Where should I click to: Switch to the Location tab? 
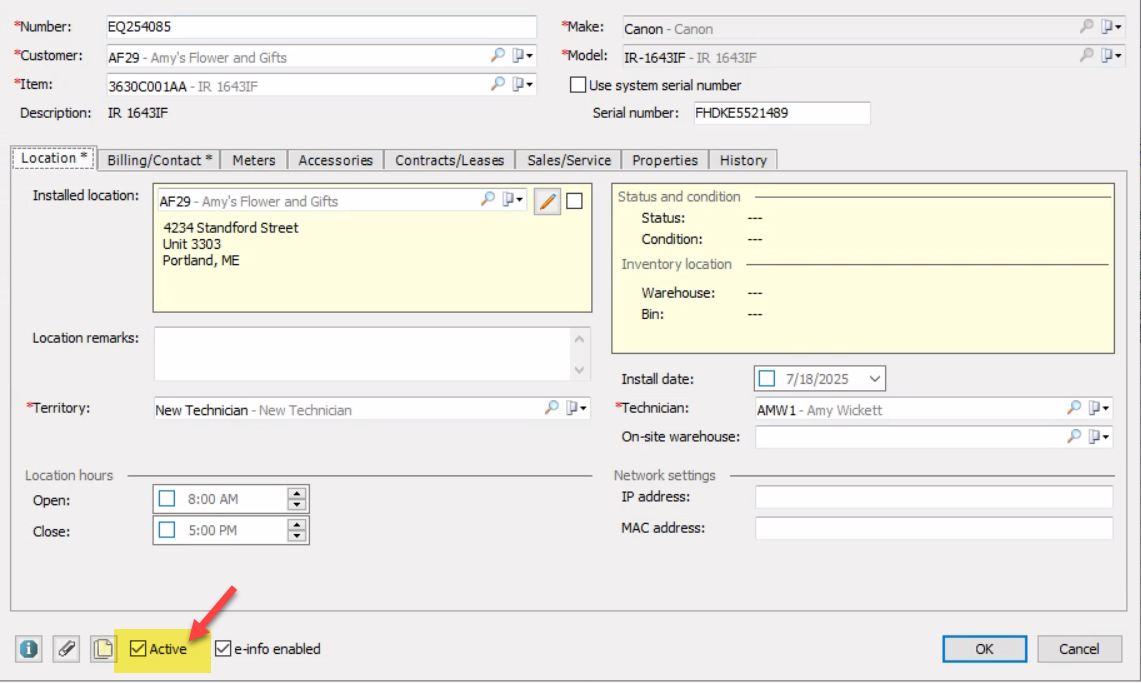[53, 158]
